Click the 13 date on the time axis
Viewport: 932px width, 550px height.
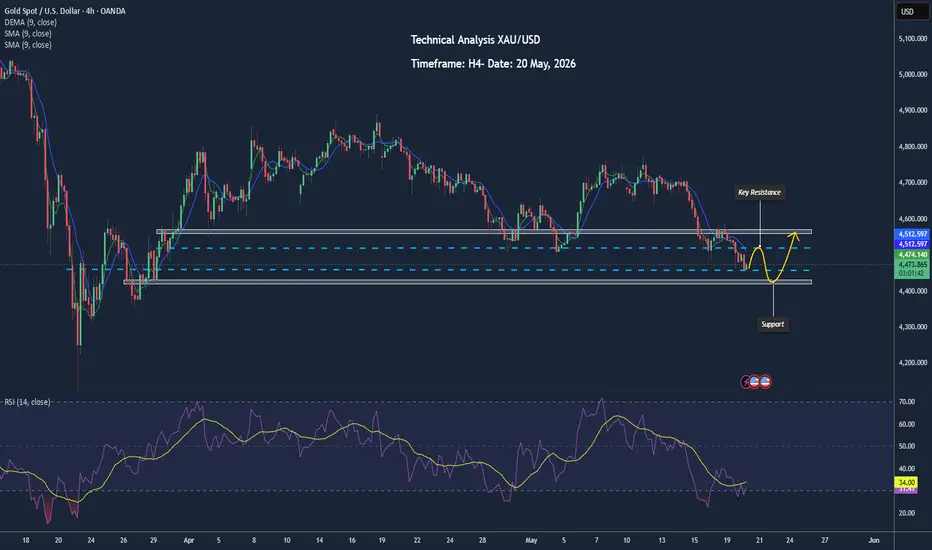click(x=662, y=540)
